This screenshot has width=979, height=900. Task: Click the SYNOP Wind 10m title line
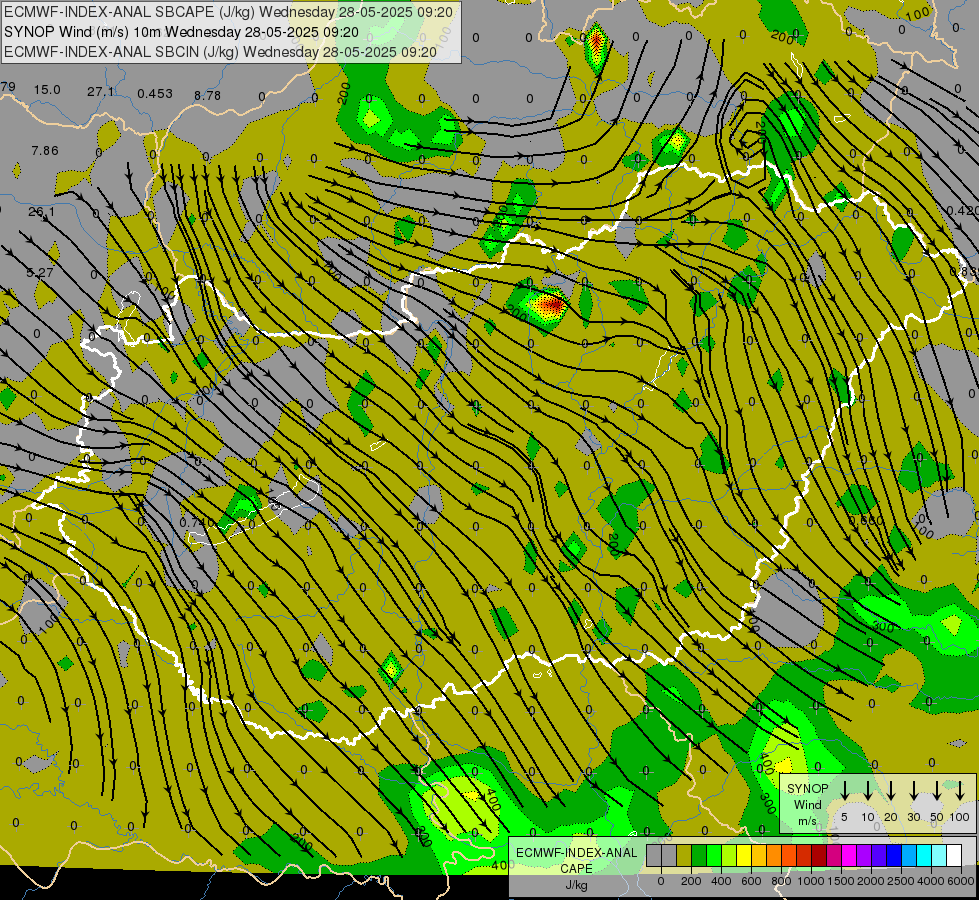click(181, 32)
